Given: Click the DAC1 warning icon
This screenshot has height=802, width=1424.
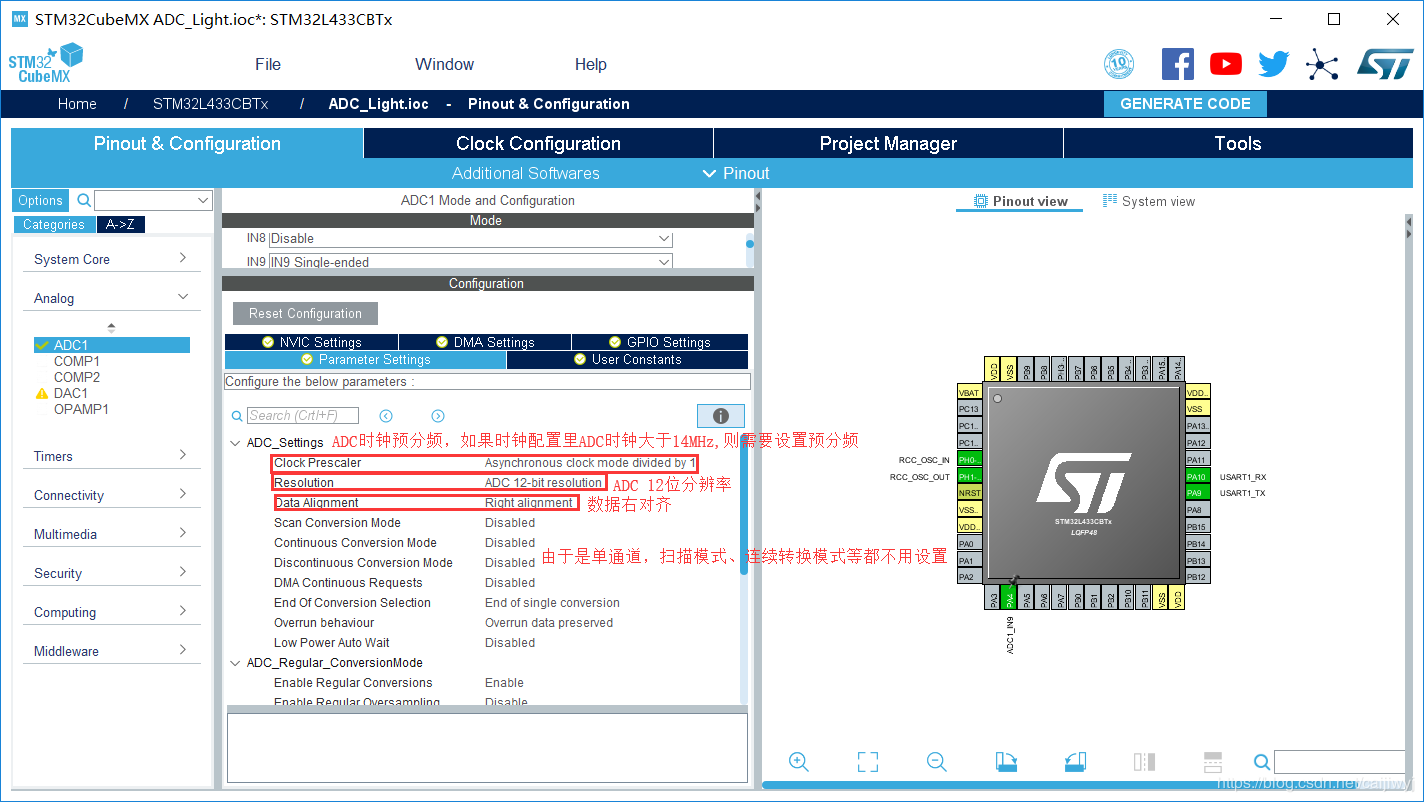Looking at the screenshot, I should (x=42, y=394).
